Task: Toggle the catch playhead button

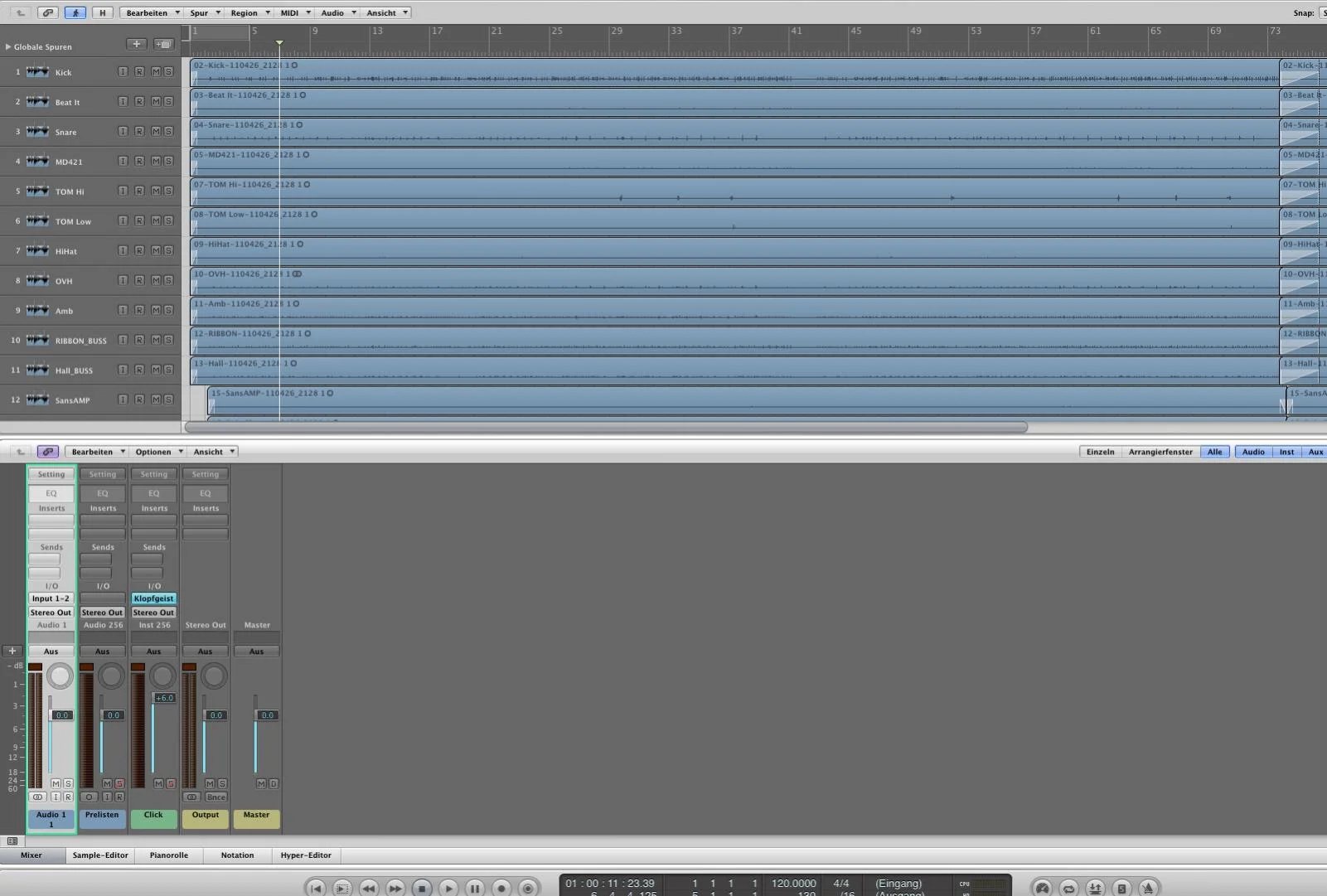Action: point(75,12)
